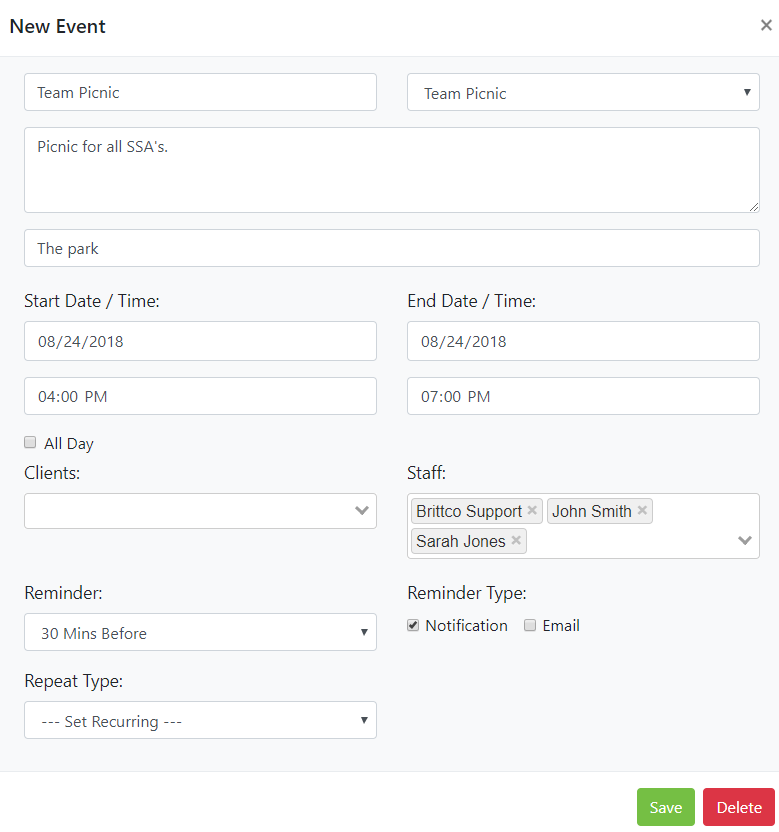
Task: Enable Email reminder type
Action: 531,625
